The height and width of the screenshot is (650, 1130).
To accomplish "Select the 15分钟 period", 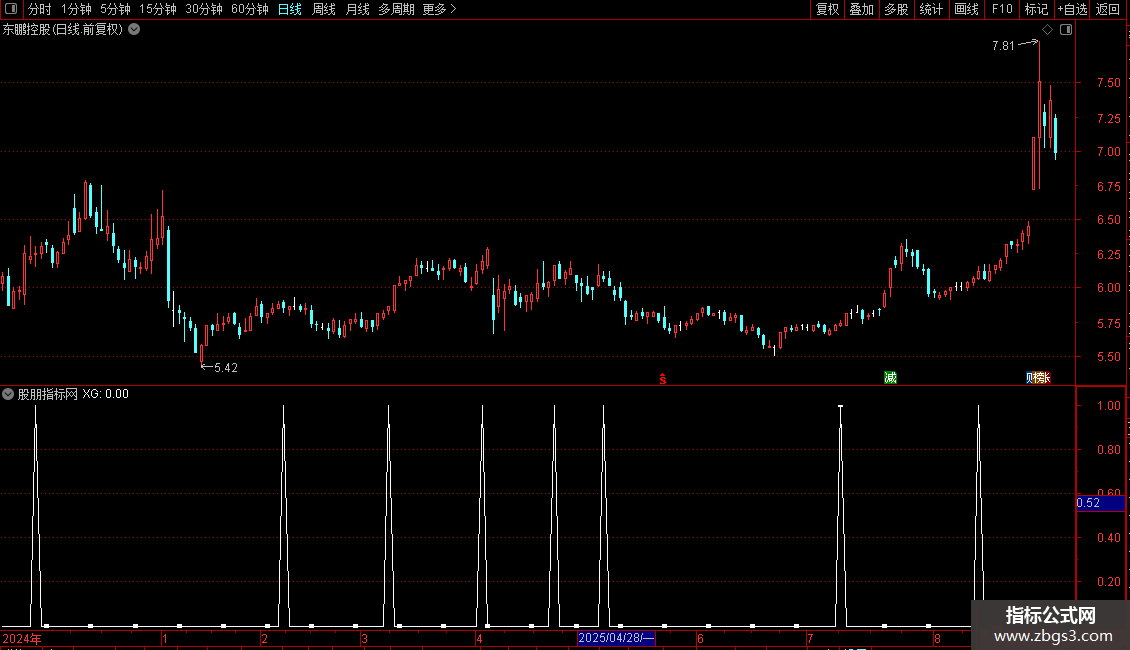I will point(158,9).
